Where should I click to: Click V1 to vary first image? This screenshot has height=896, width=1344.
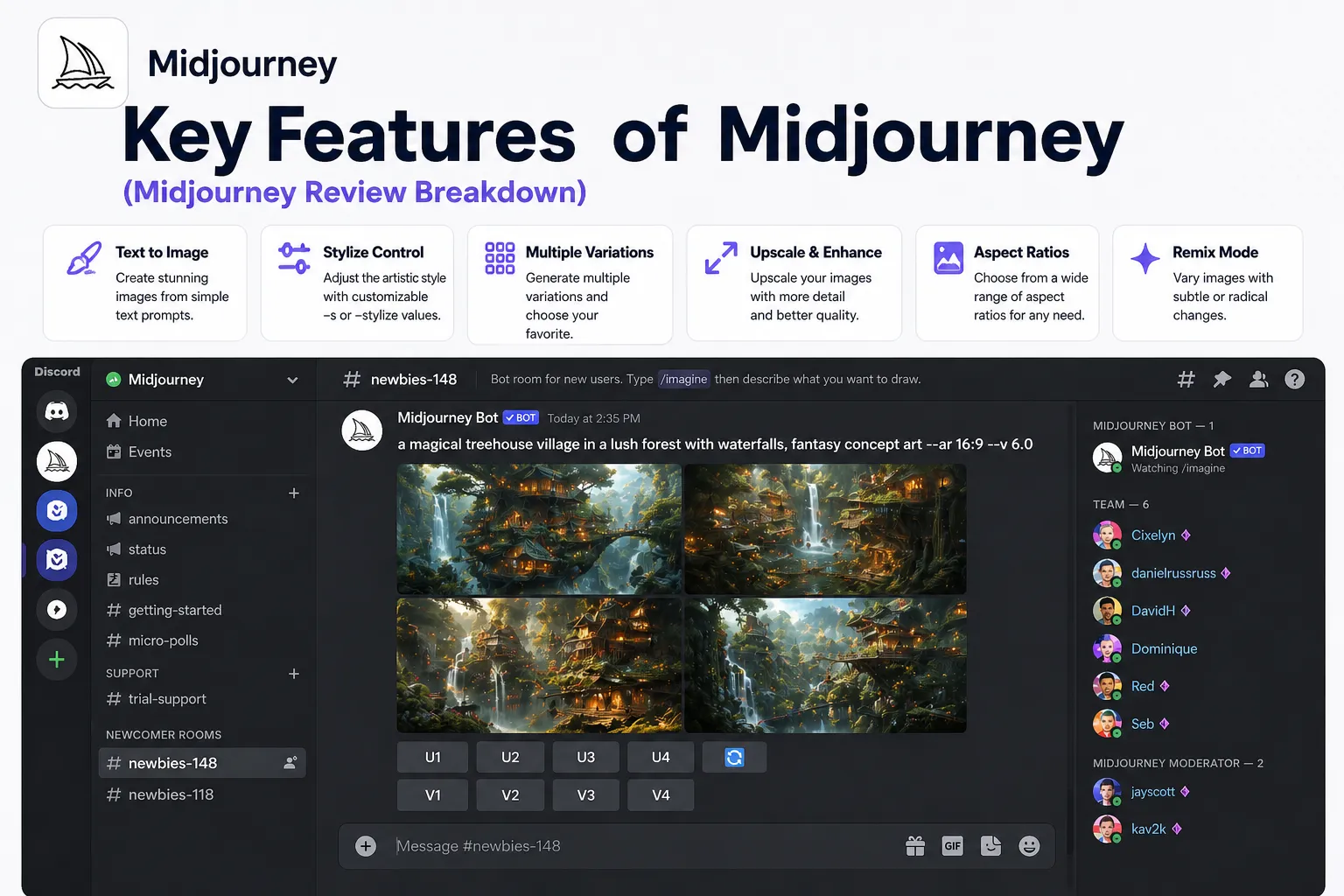click(432, 795)
